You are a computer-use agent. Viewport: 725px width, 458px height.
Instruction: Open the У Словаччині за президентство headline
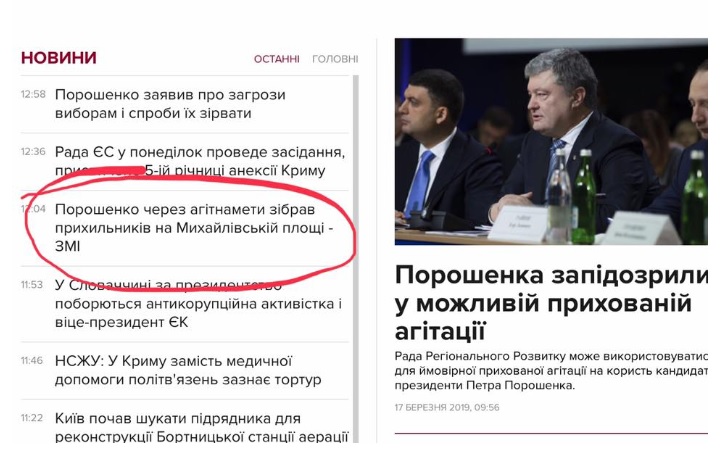(198, 303)
